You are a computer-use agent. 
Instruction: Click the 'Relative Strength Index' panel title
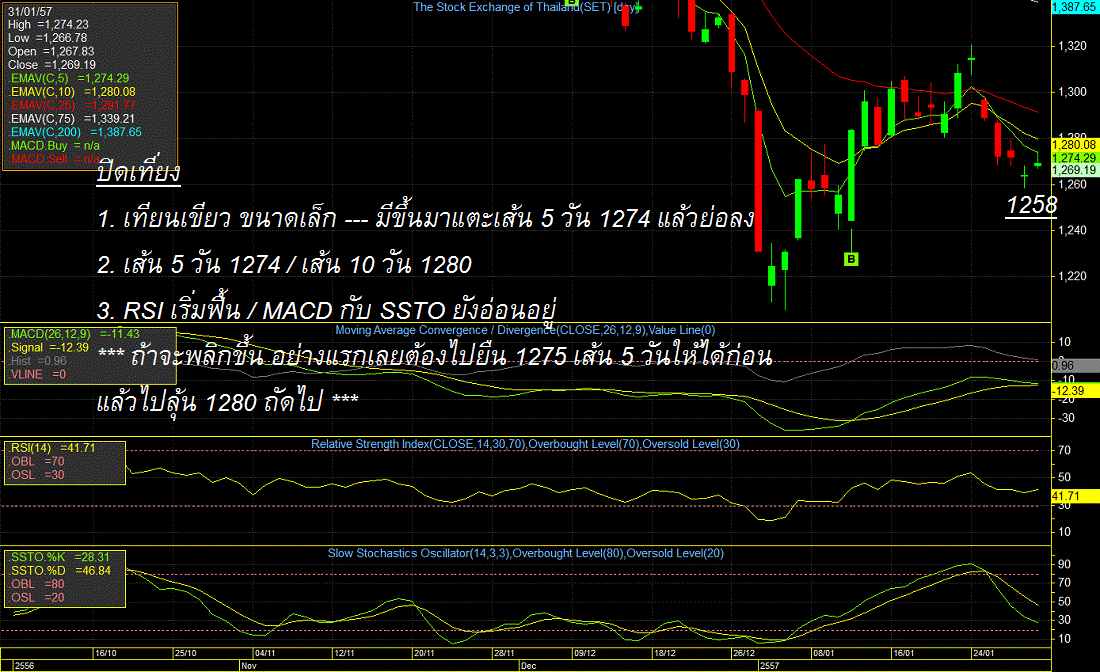coord(370,444)
